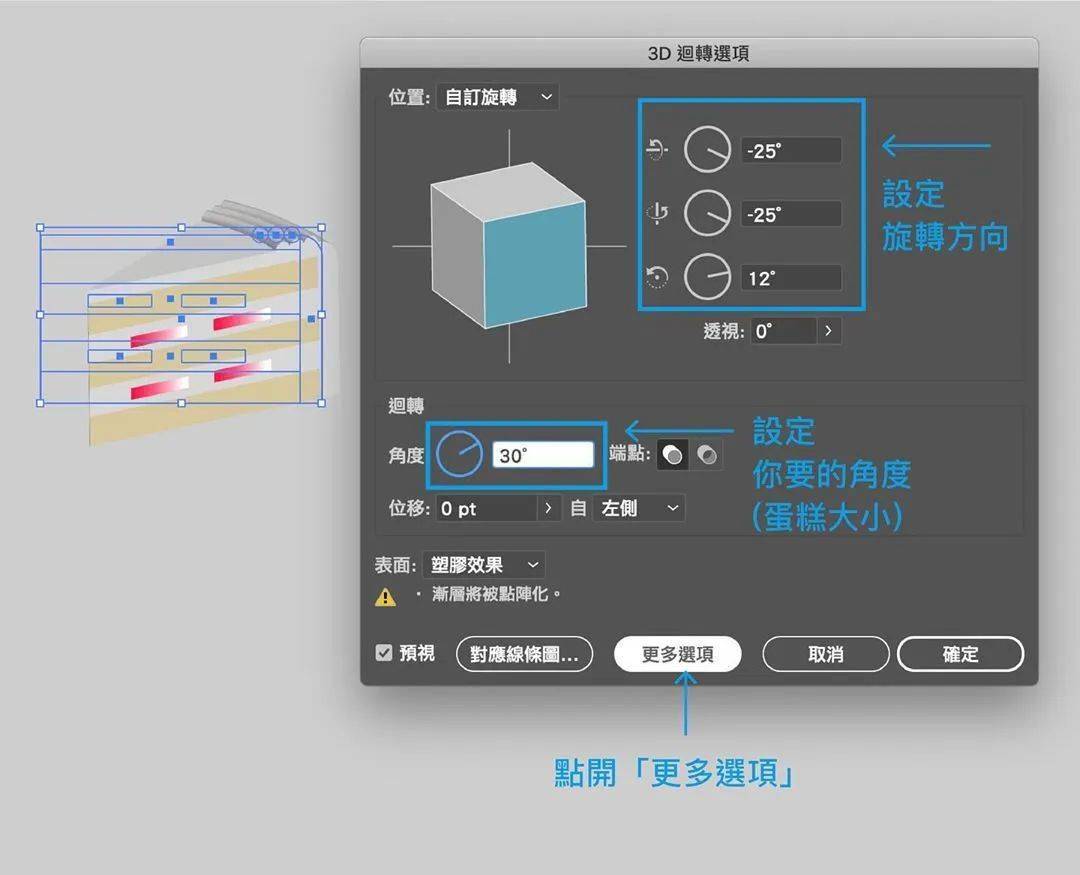The width and height of the screenshot is (1080, 875).
Task: Click the yellow warning triangle icon
Action: pos(385,597)
